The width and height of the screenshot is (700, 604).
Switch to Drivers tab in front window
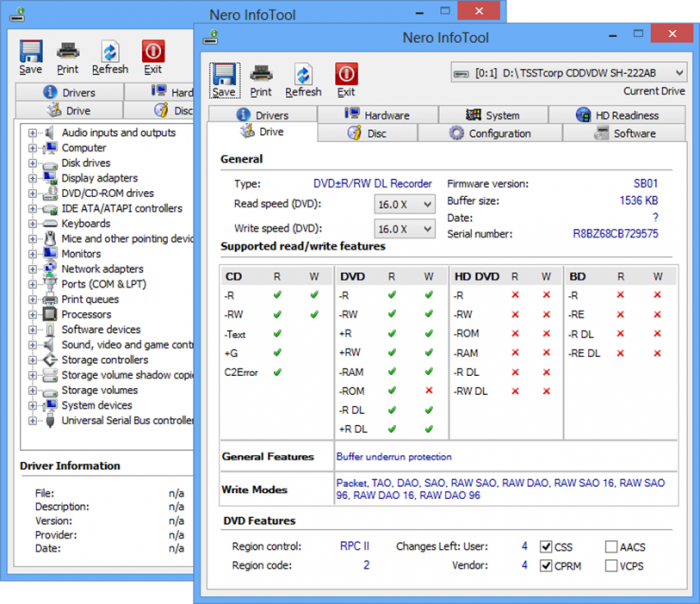point(263,115)
